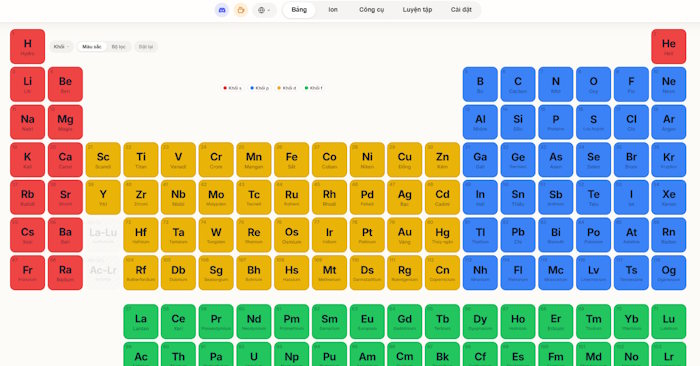Open the Magnesium (Mg) element tile
Image resolution: width=700 pixels, height=366 pixels.
65,122
